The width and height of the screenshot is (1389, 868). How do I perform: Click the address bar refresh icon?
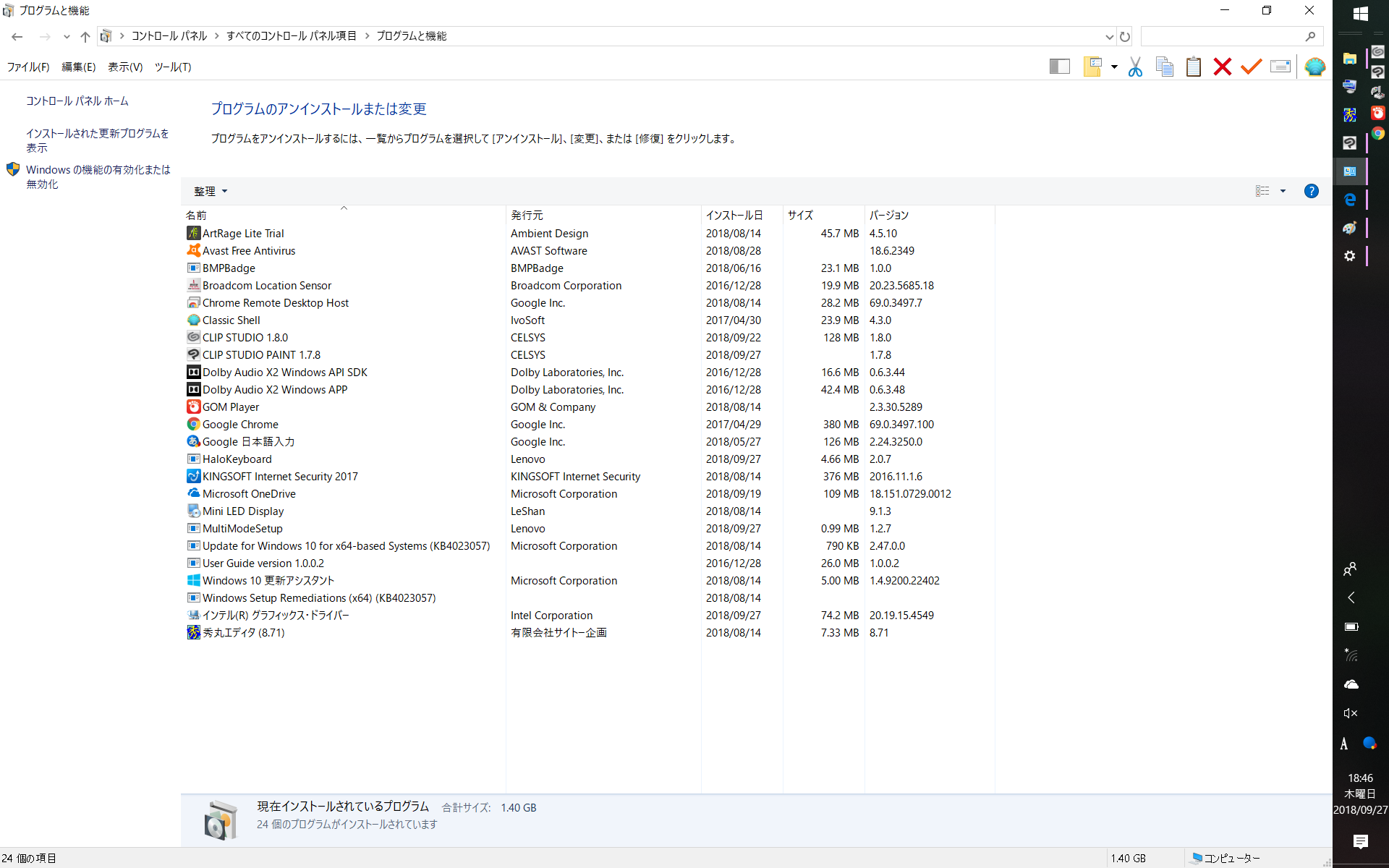1125,36
